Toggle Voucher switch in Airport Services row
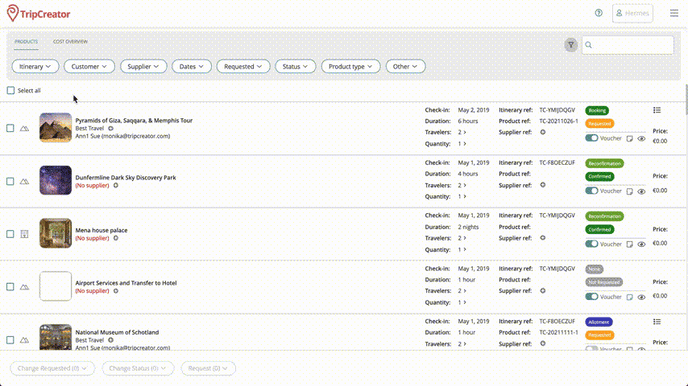 [591, 297]
